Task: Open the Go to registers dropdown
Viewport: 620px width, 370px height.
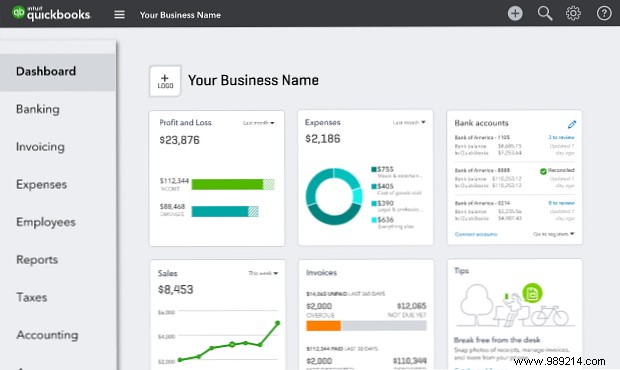Action: click(554, 234)
